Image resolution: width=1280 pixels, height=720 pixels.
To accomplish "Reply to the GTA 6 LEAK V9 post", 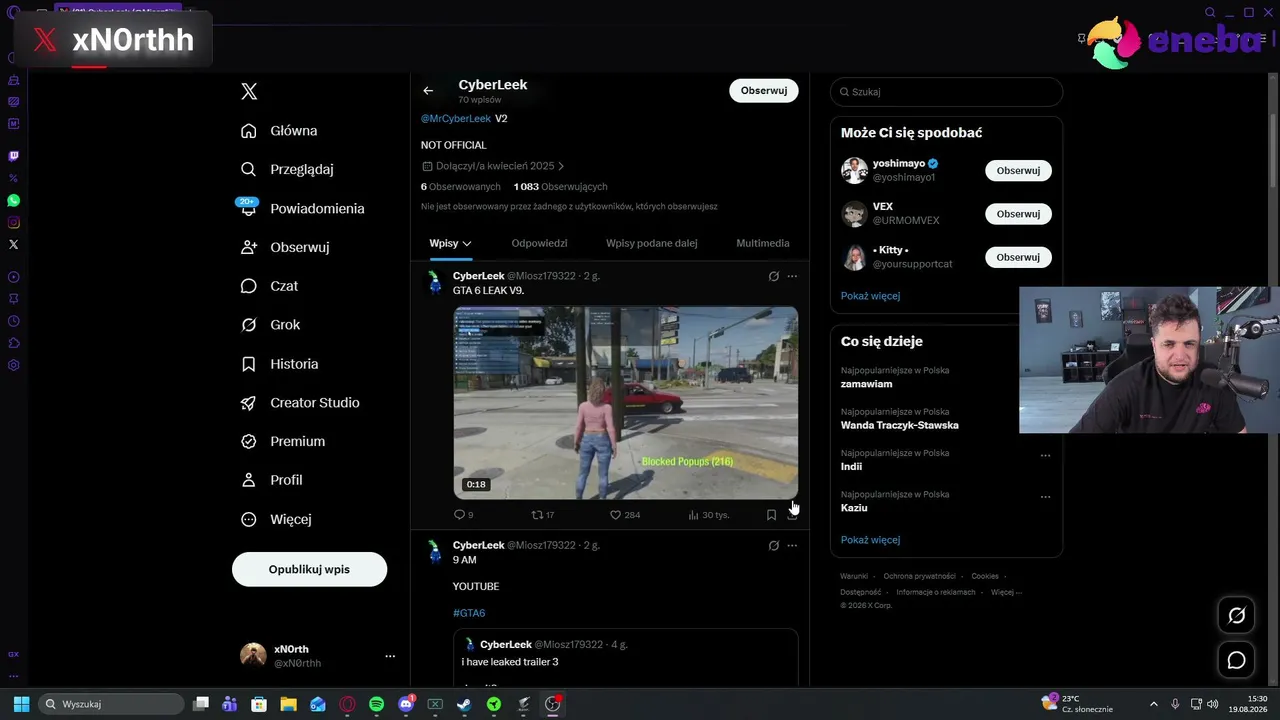I will 464,515.
